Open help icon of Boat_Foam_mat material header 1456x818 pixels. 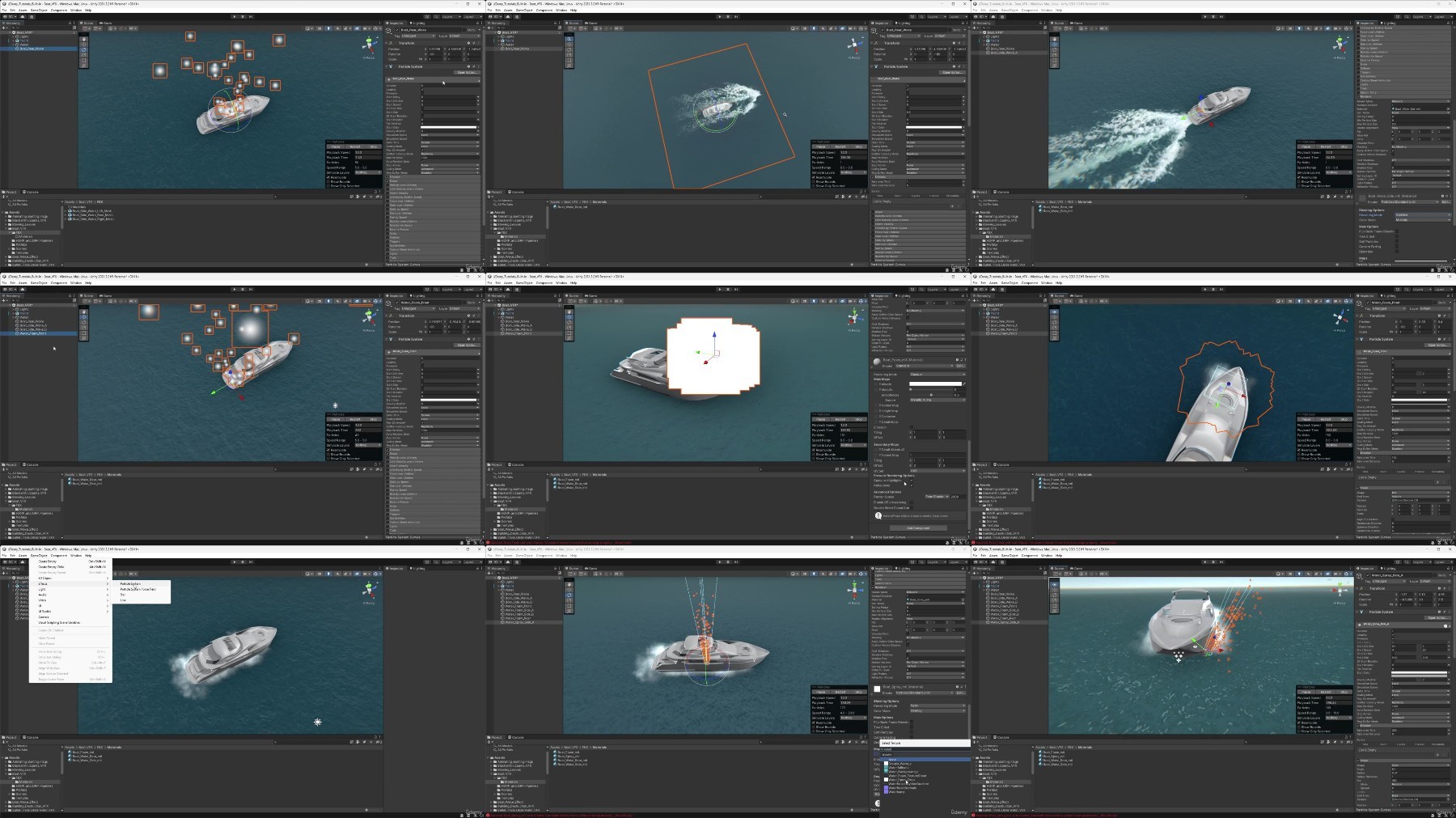pos(957,359)
